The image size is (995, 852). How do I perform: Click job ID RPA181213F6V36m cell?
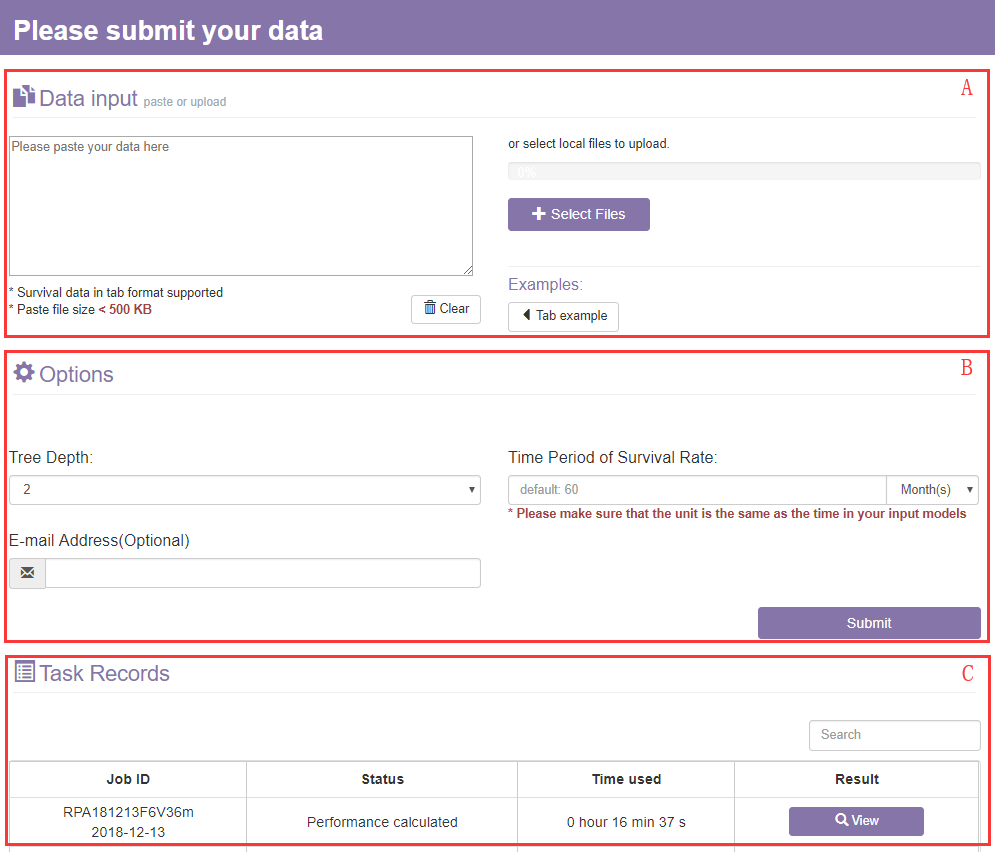click(x=128, y=812)
